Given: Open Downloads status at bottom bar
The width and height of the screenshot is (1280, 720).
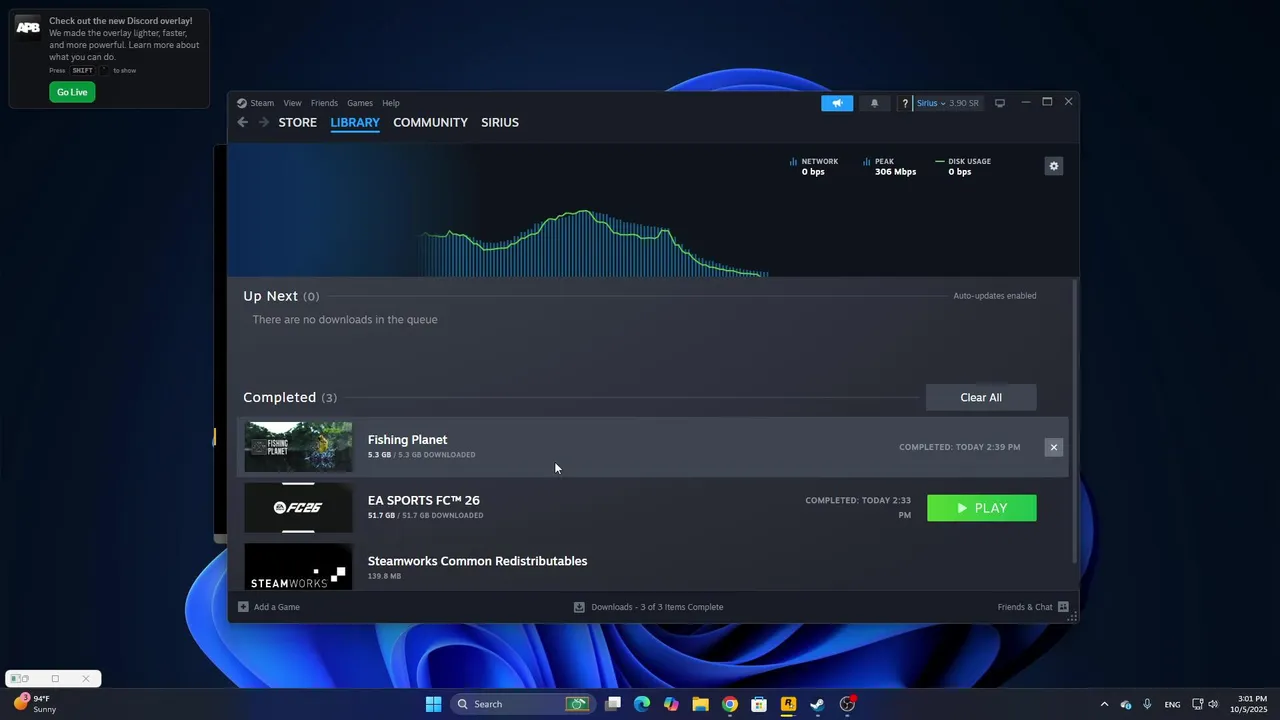Looking at the screenshot, I should (648, 607).
